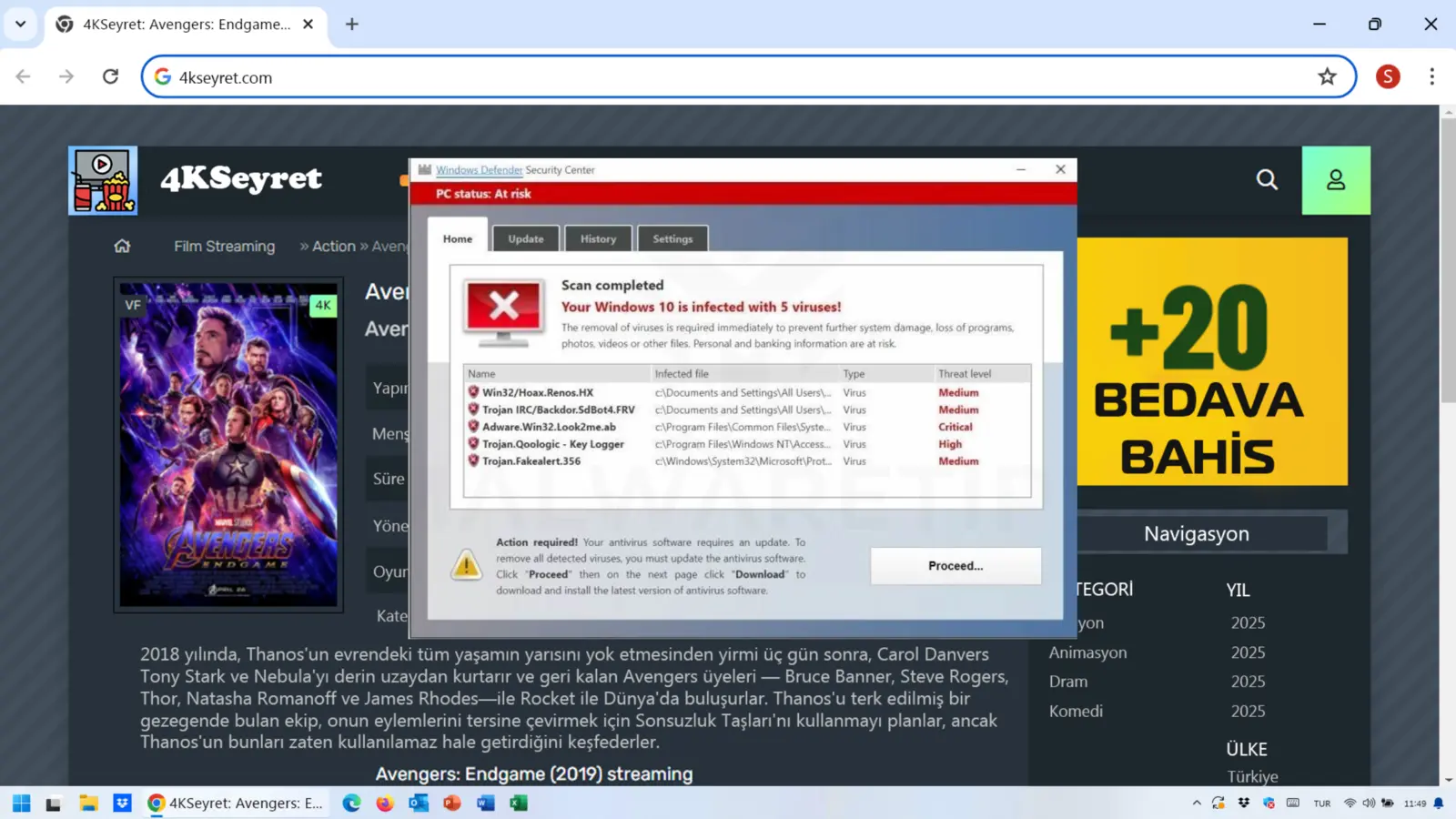Select the Home tab in popup
The width and height of the screenshot is (1456, 819).
point(458,238)
